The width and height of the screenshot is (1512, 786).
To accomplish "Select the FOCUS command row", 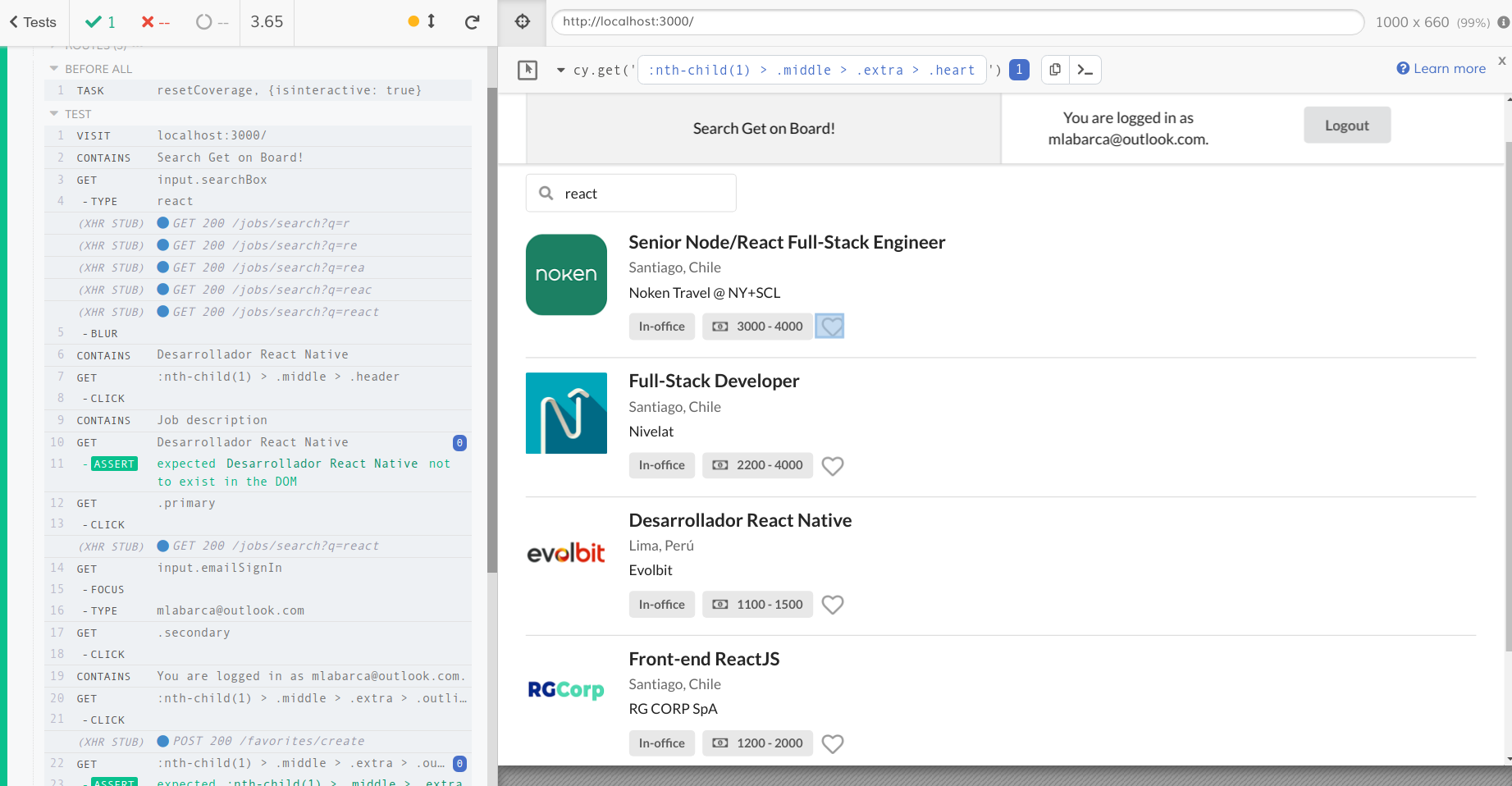I will (258, 589).
